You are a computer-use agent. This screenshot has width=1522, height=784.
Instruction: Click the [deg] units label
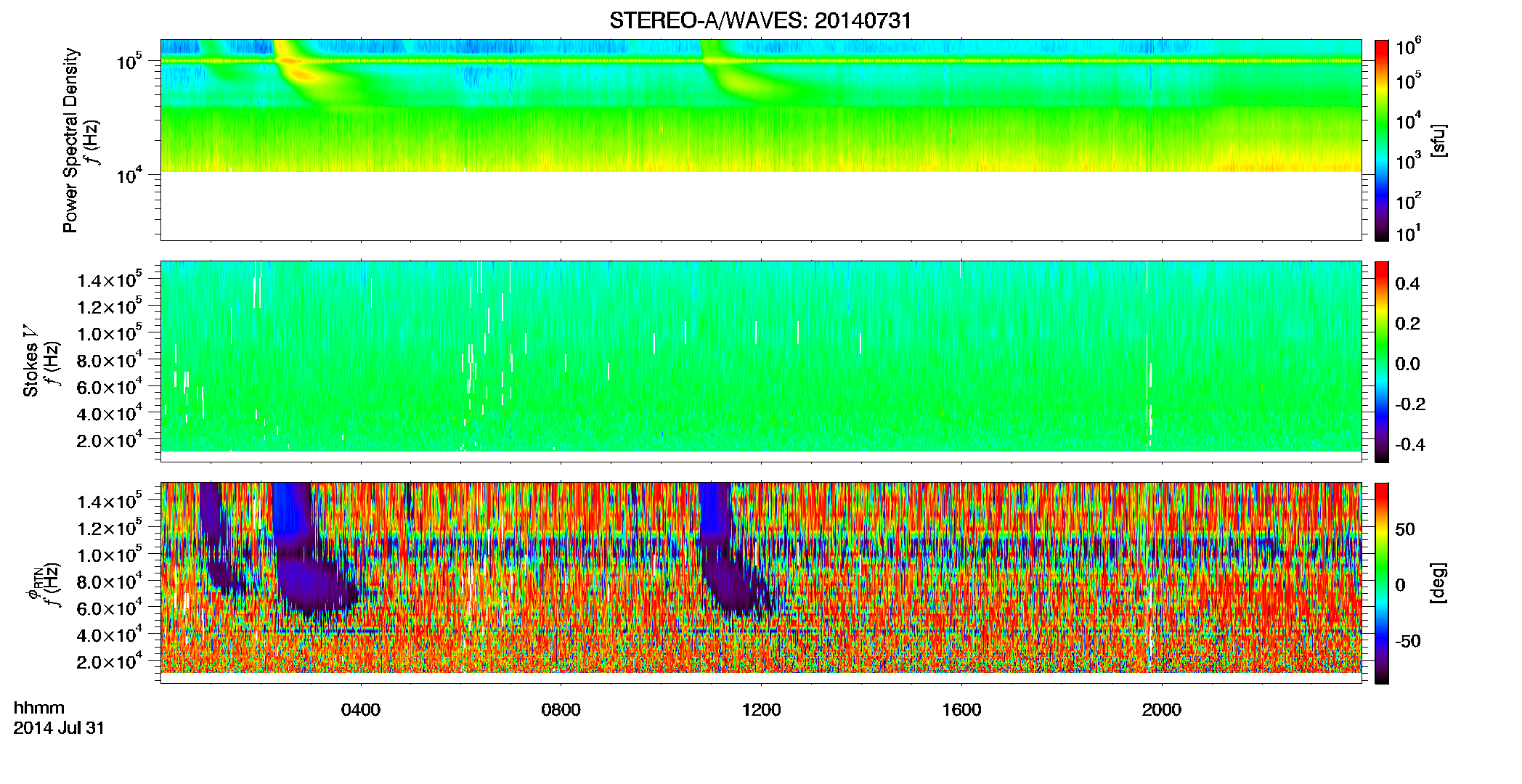tap(1438, 583)
